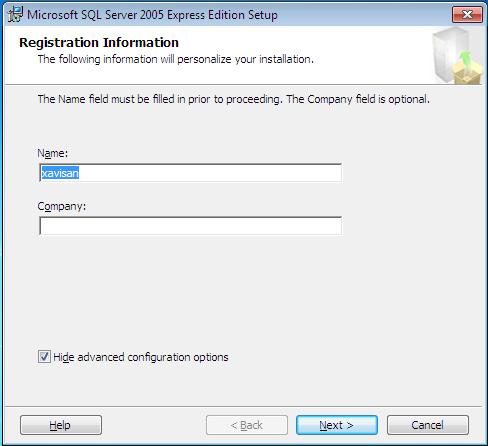Click the 'Registration Information' heading
Image resolution: width=488 pixels, height=446 pixels.
[x=99, y=42]
